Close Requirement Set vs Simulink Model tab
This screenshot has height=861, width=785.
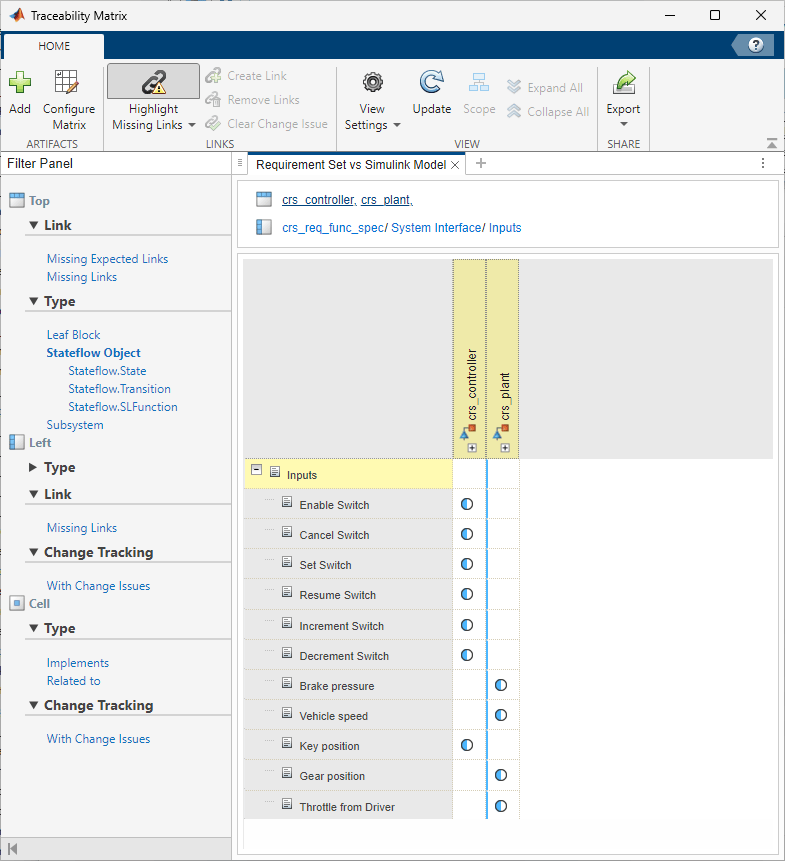(x=455, y=165)
